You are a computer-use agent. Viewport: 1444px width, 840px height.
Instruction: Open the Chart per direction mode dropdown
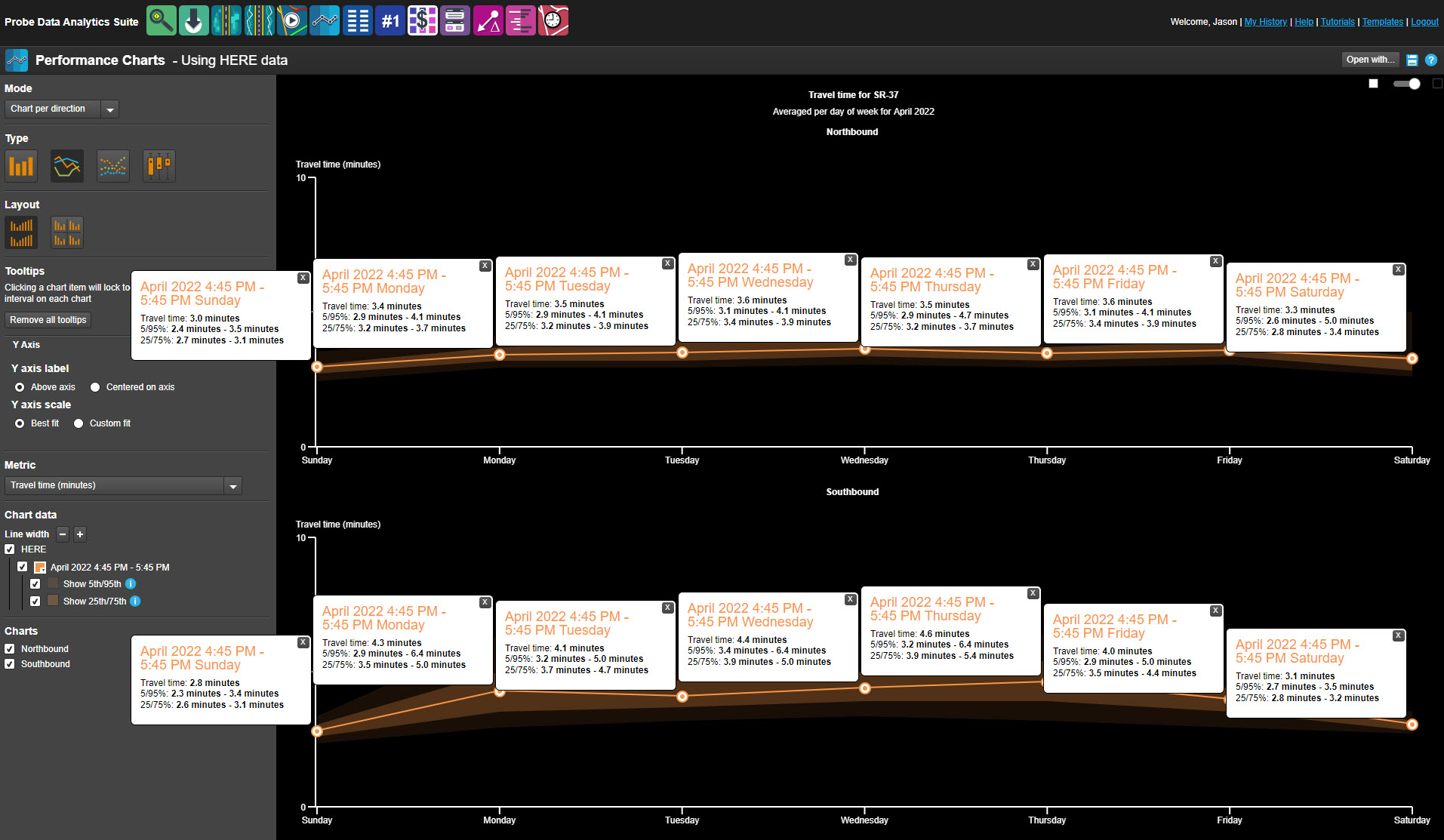[62, 109]
